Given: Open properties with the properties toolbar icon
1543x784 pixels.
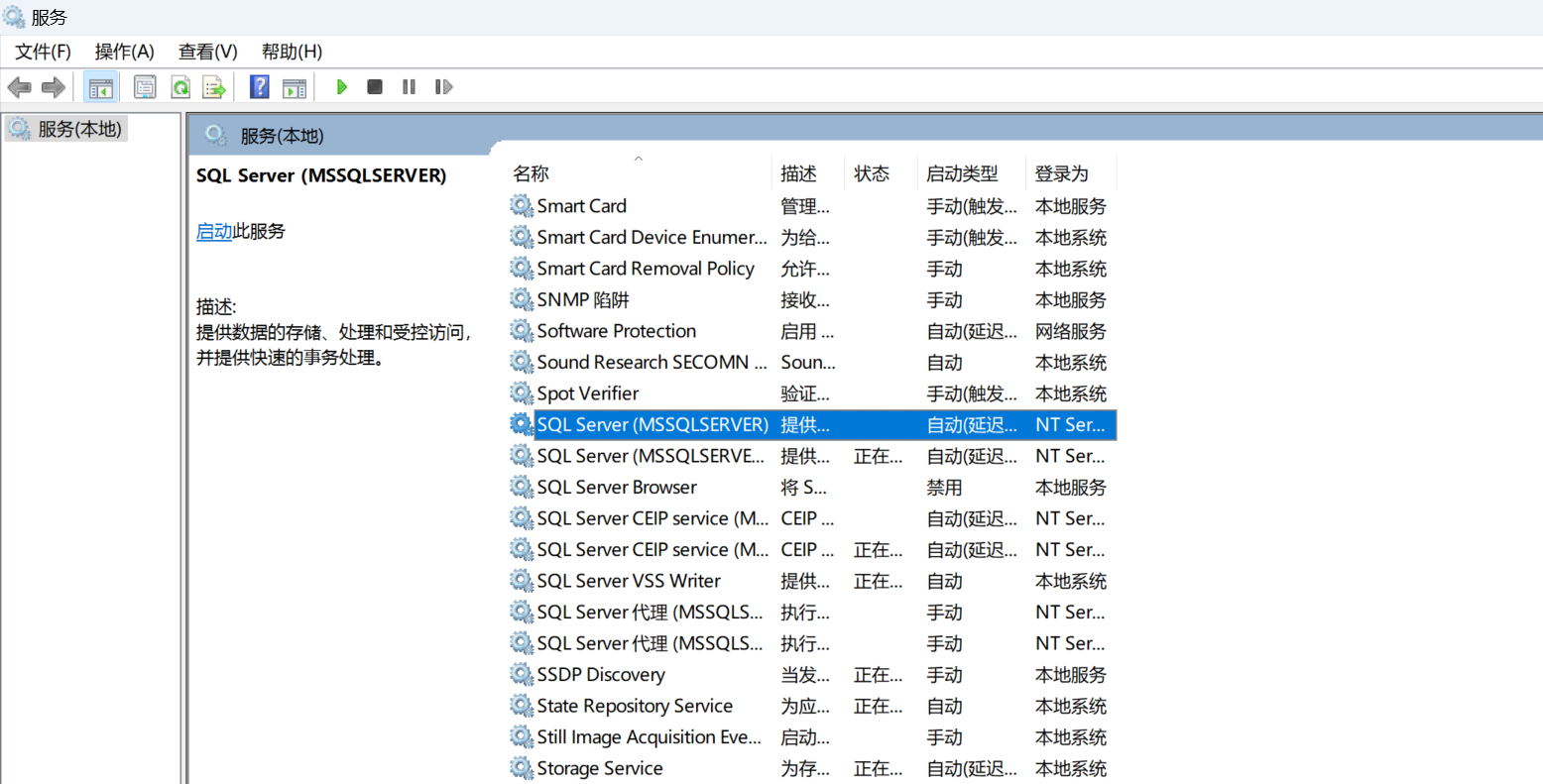Looking at the screenshot, I should tap(145, 87).
